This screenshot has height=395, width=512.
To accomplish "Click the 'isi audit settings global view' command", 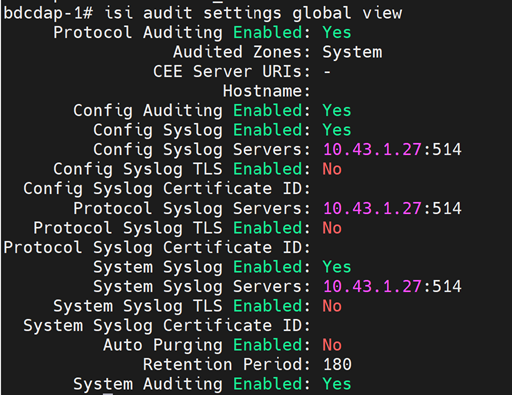I will pyautogui.click(x=253, y=13).
